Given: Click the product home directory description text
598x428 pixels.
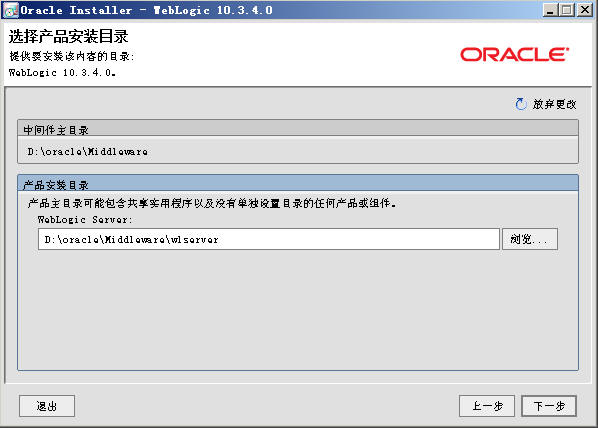Looking at the screenshot, I should point(212,203).
